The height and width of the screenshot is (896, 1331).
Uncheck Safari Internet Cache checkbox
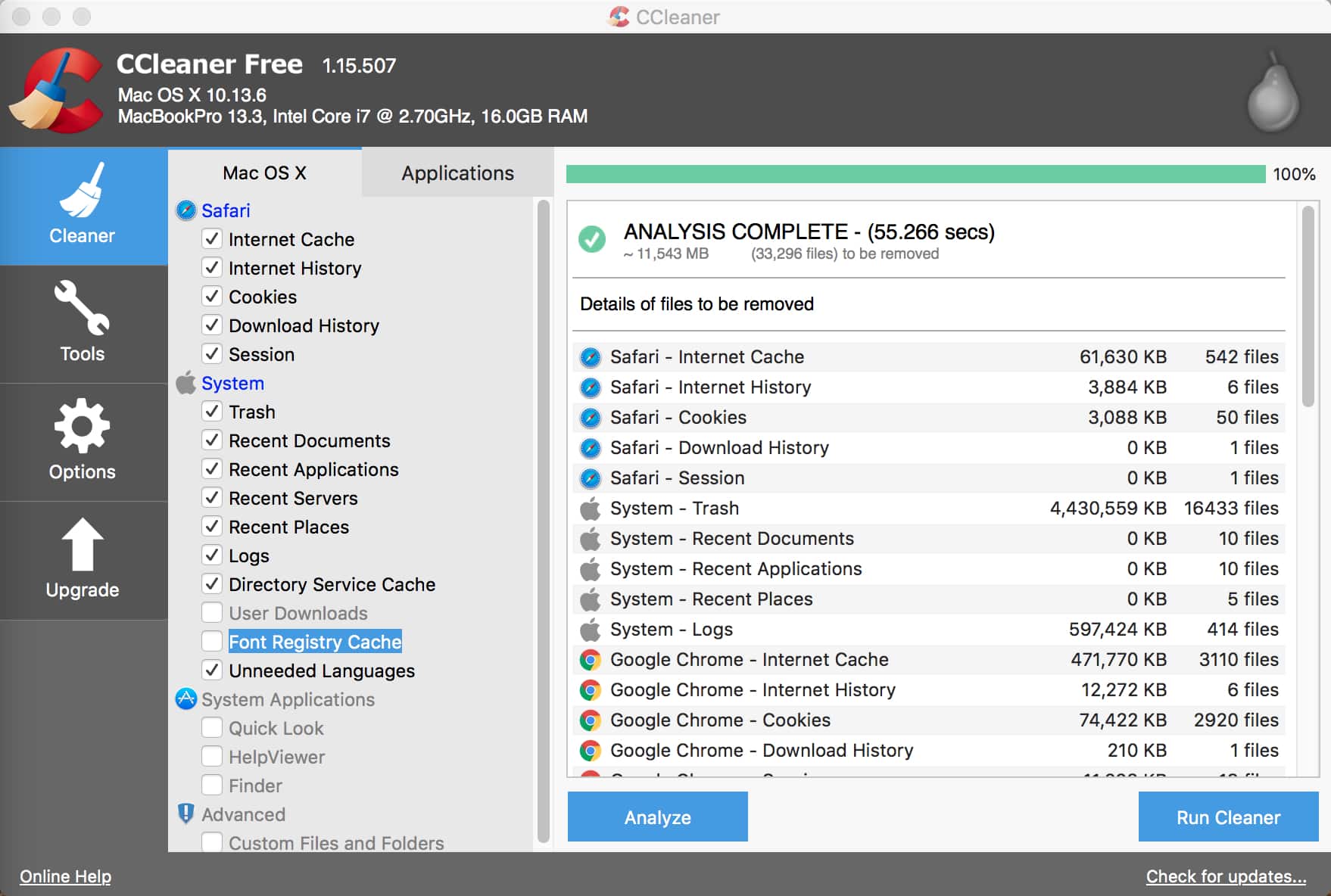click(x=212, y=239)
